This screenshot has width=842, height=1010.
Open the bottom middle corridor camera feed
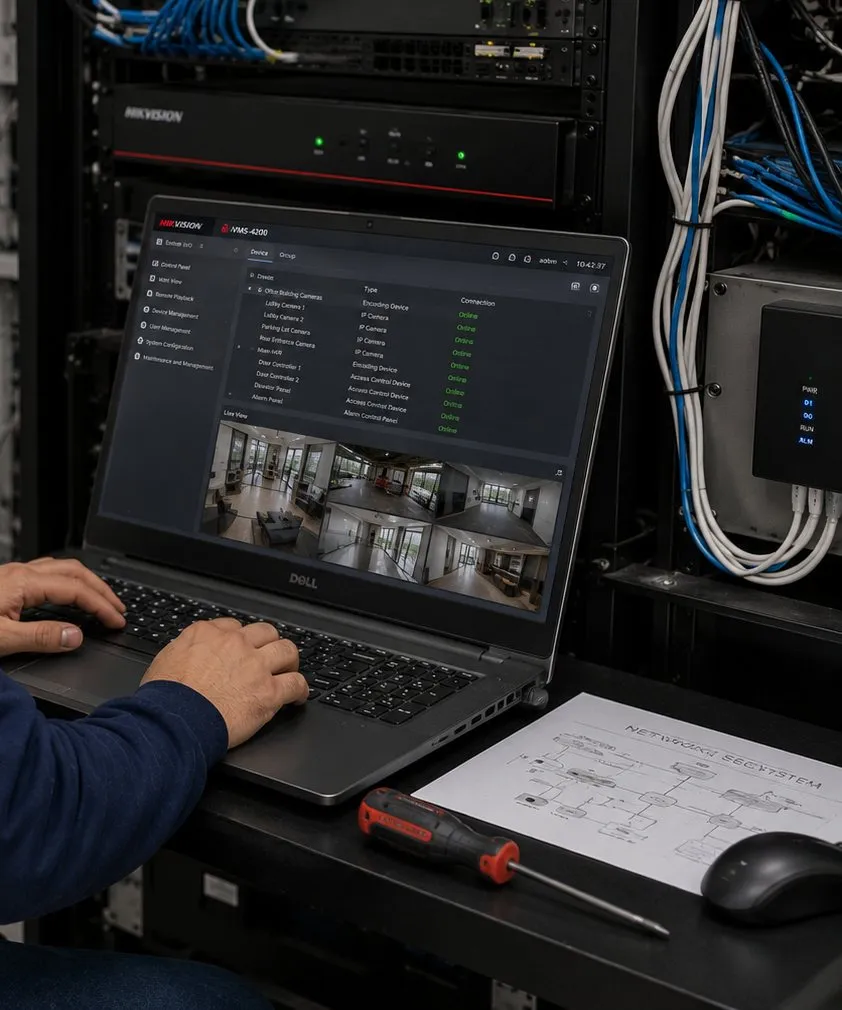(374, 543)
